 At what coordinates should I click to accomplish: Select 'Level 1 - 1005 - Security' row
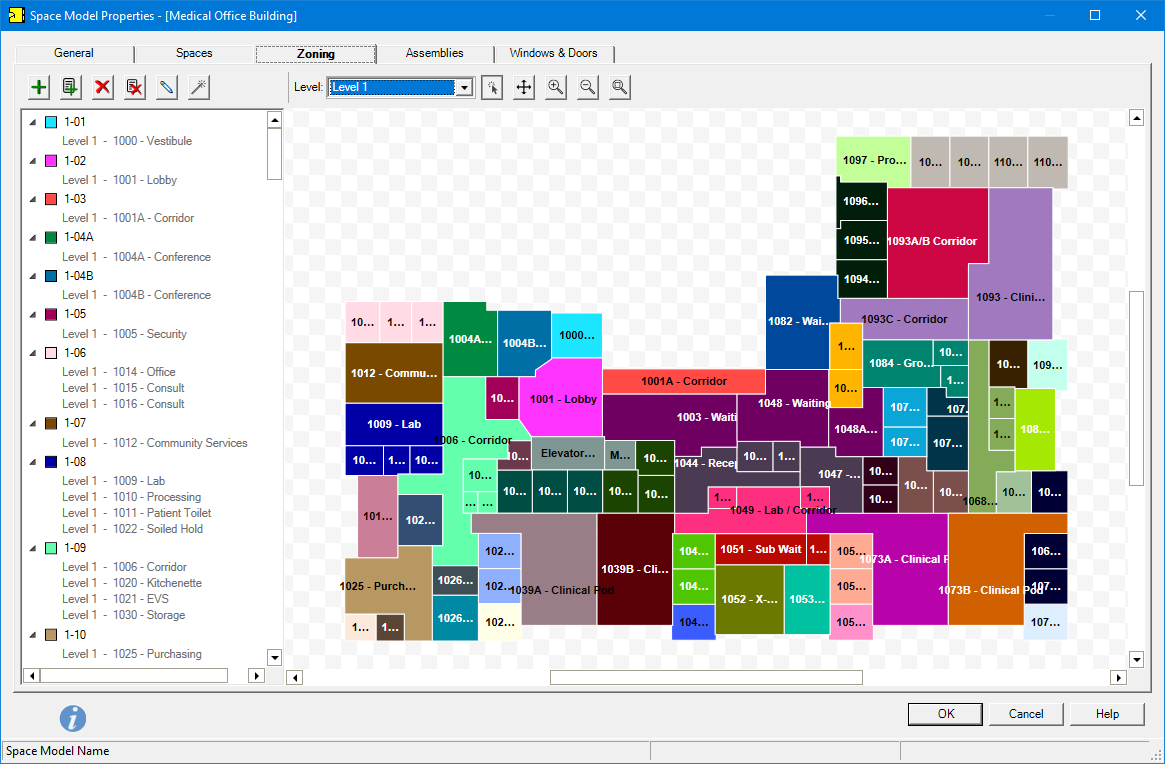click(x=124, y=334)
